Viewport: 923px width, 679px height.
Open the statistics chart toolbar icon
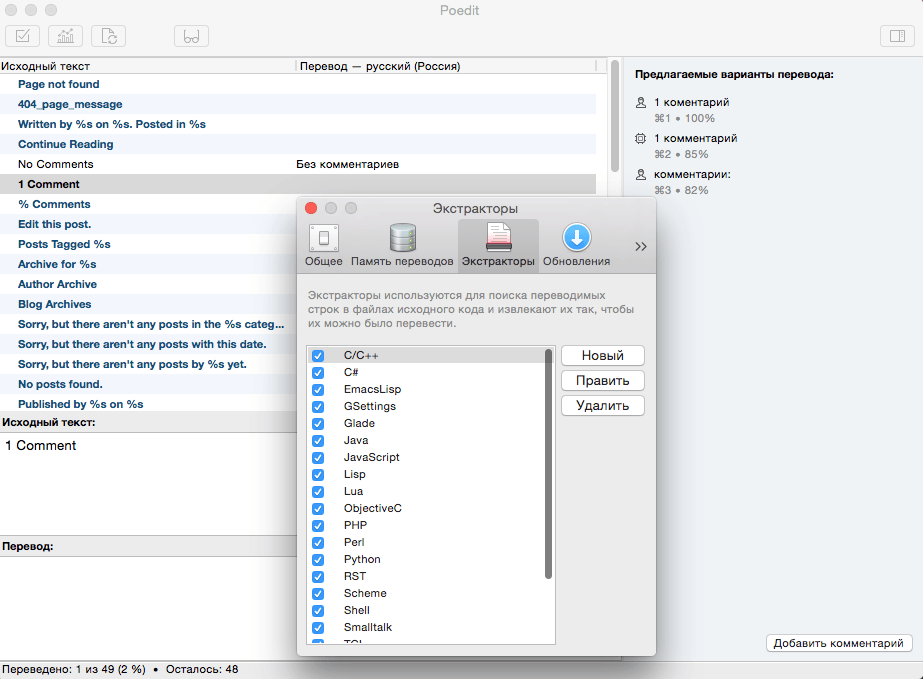(x=65, y=36)
